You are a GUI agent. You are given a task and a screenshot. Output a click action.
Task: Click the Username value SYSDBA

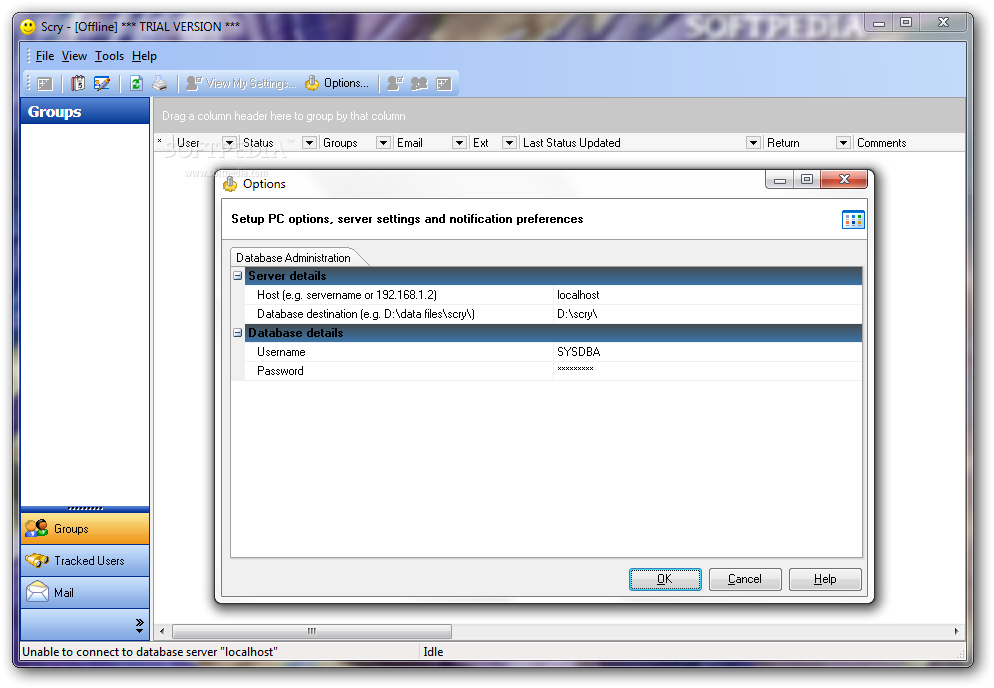click(x=707, y=352)
